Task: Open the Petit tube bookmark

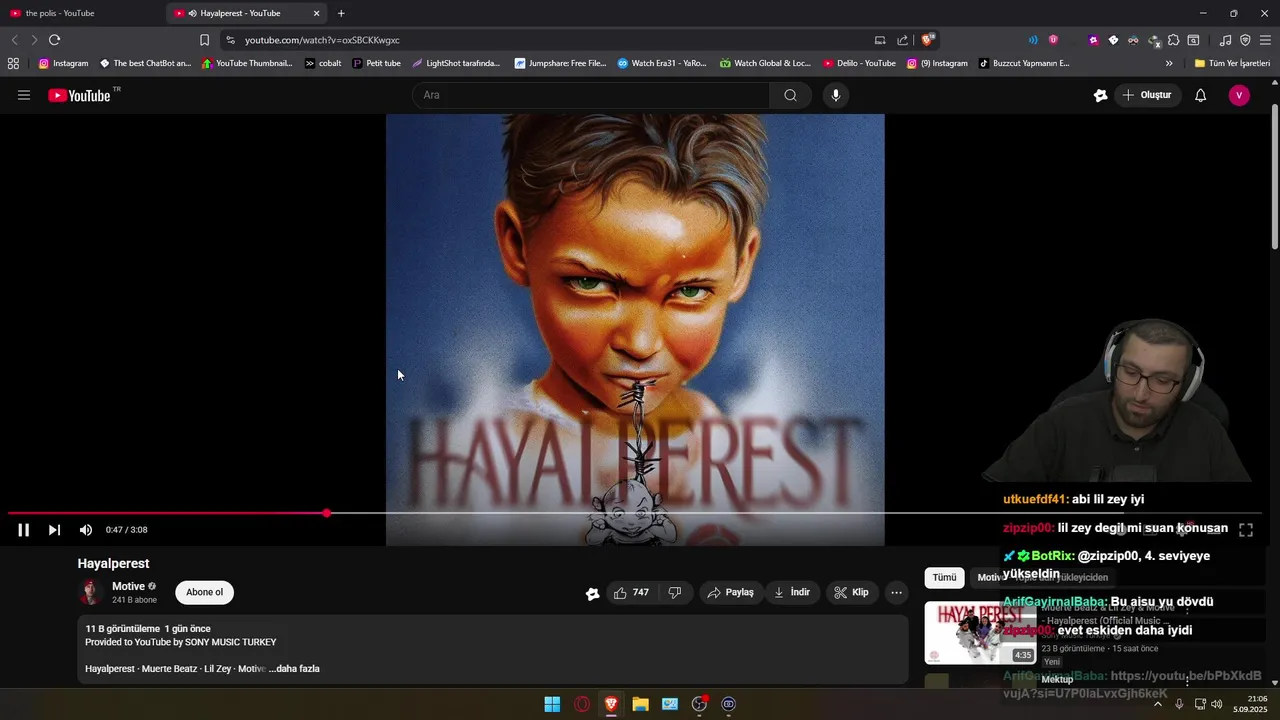Action: point(376,63)
